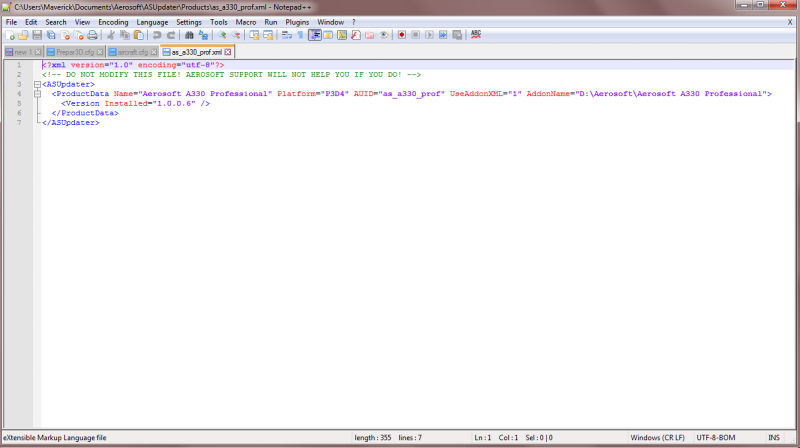Toggle Word wrap toolbar button
This screenshot has height=448, width=800.
click(287, 35)
